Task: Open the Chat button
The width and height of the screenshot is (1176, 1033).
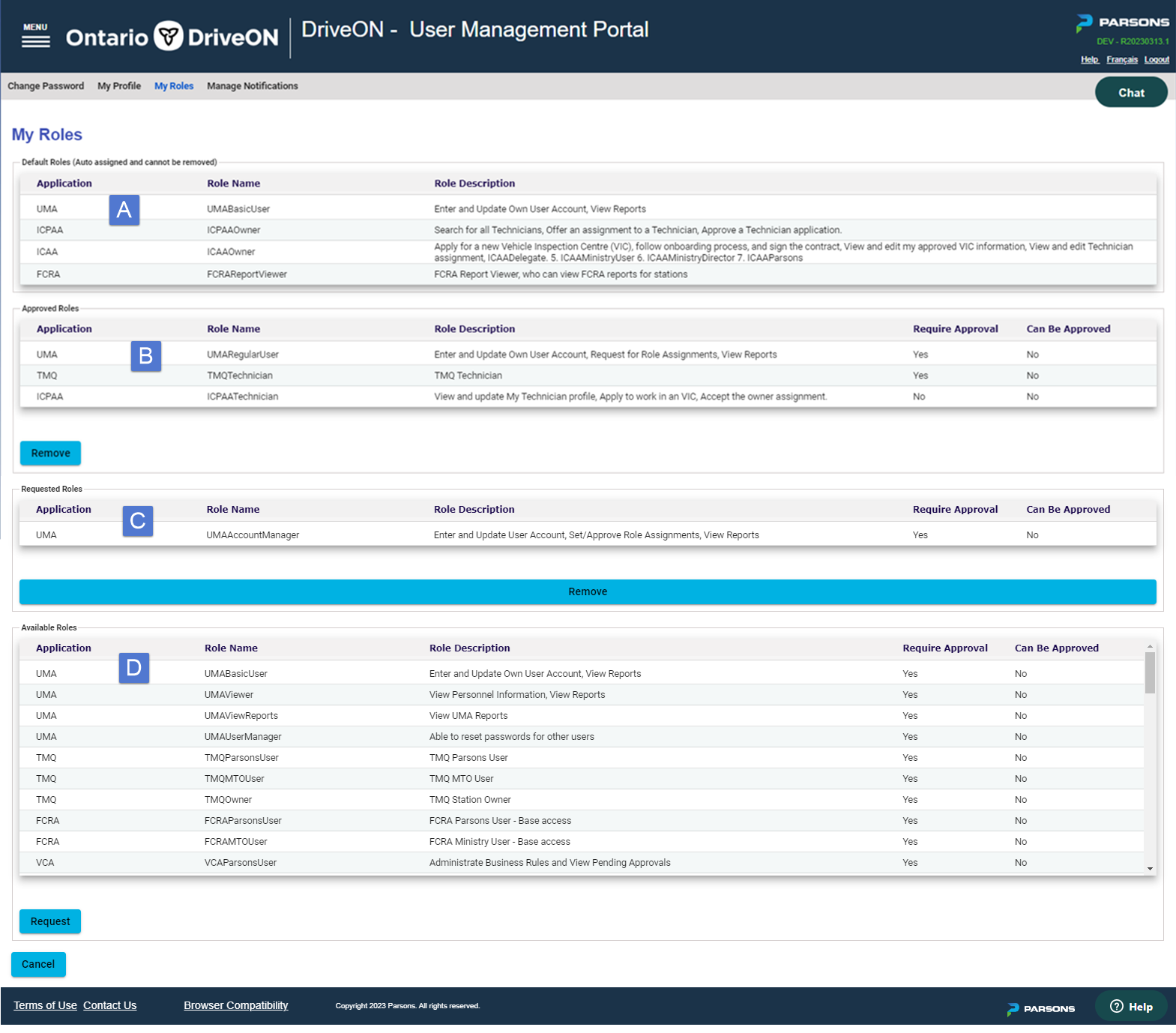Action: (1131, 92)
